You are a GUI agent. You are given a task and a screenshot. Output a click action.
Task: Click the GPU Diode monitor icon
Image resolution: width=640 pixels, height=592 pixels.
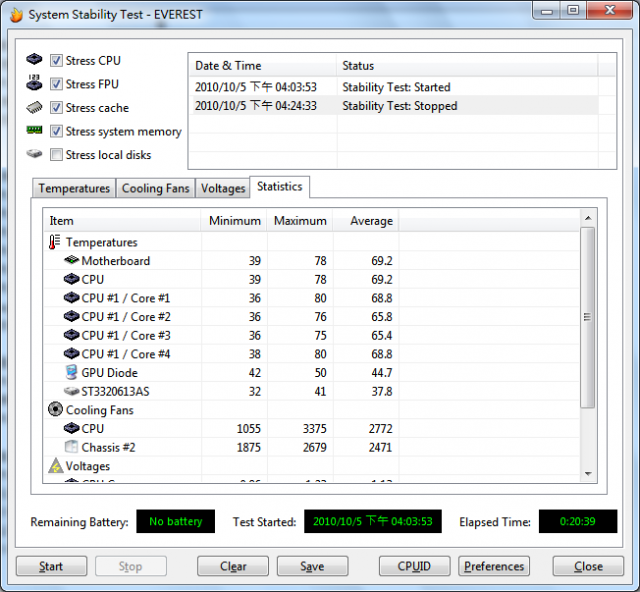coord(71,372)
